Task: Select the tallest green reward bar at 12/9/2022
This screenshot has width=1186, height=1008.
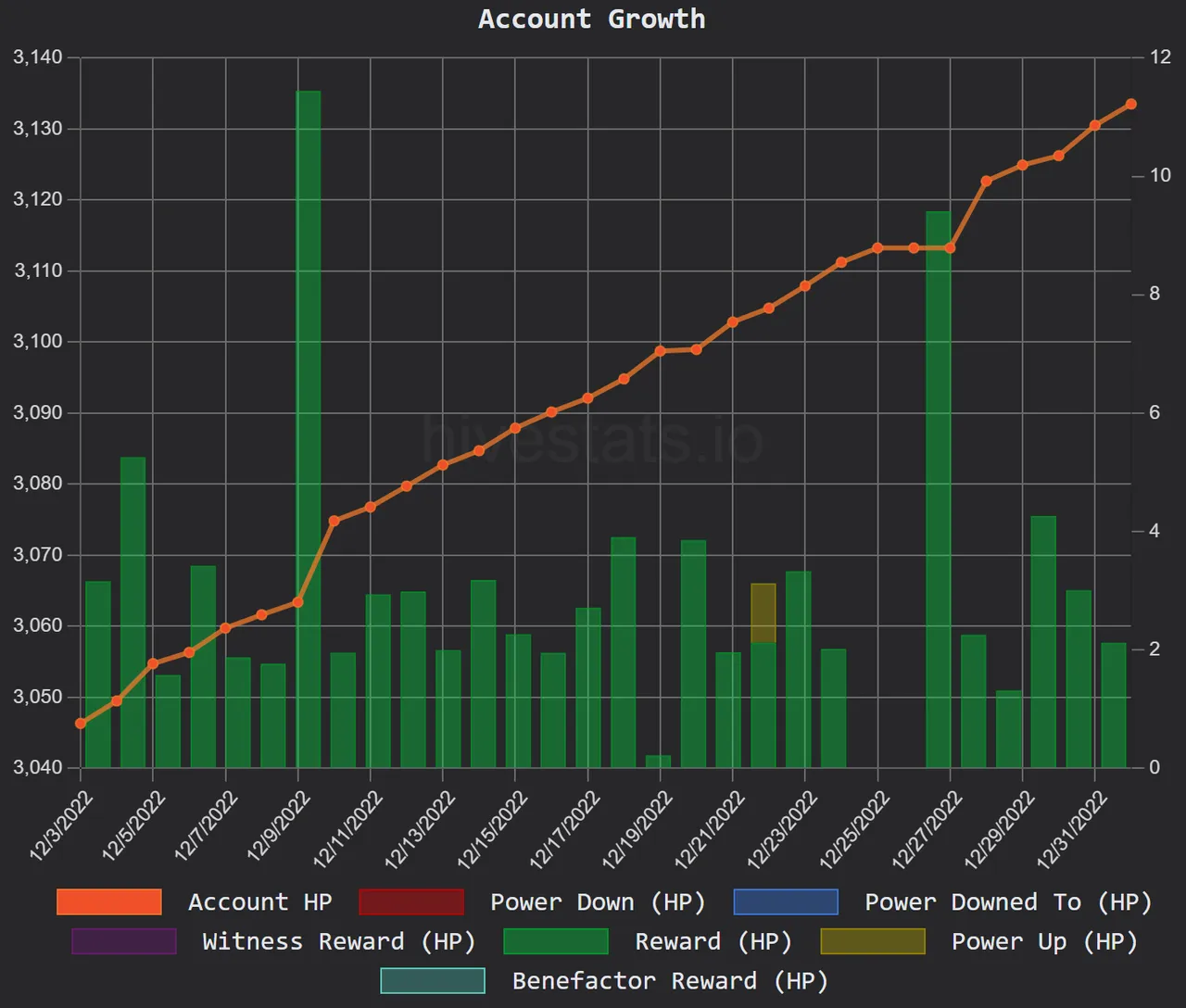Action: 309,429
